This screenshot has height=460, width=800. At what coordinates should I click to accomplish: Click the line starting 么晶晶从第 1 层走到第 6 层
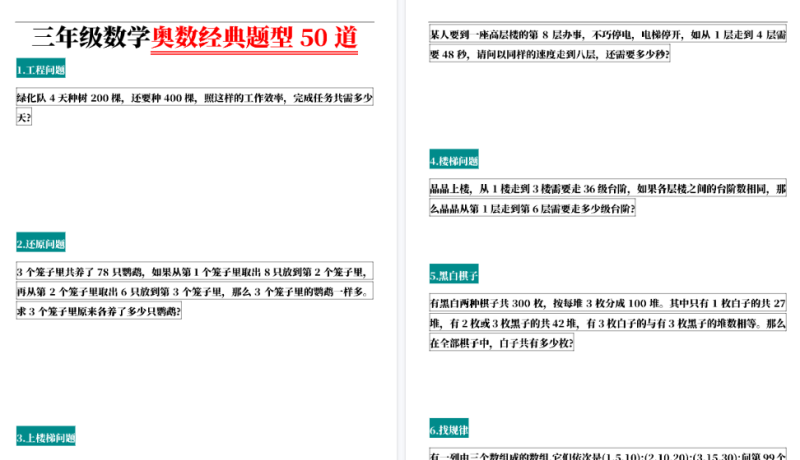[532, 208]
